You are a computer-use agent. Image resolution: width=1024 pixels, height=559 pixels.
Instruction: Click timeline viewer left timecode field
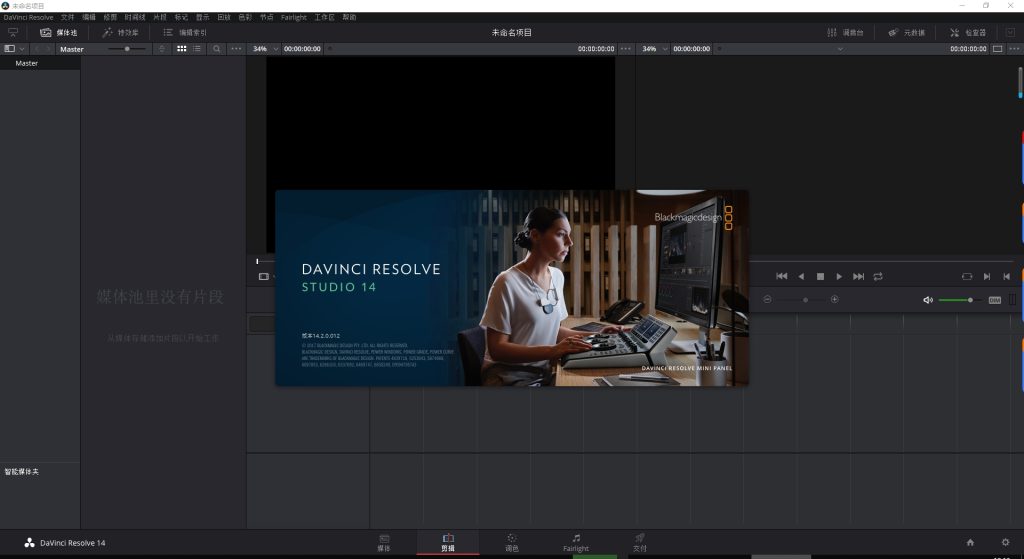tap(692, 49)
